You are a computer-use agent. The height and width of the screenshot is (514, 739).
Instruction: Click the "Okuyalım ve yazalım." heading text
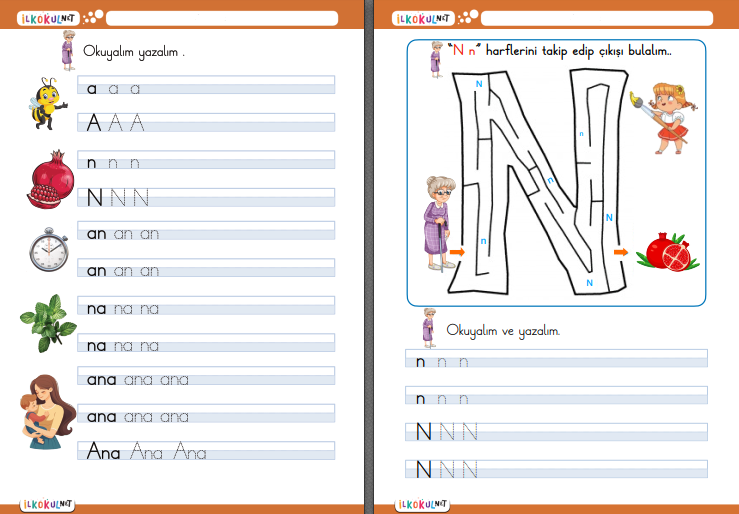503,330
